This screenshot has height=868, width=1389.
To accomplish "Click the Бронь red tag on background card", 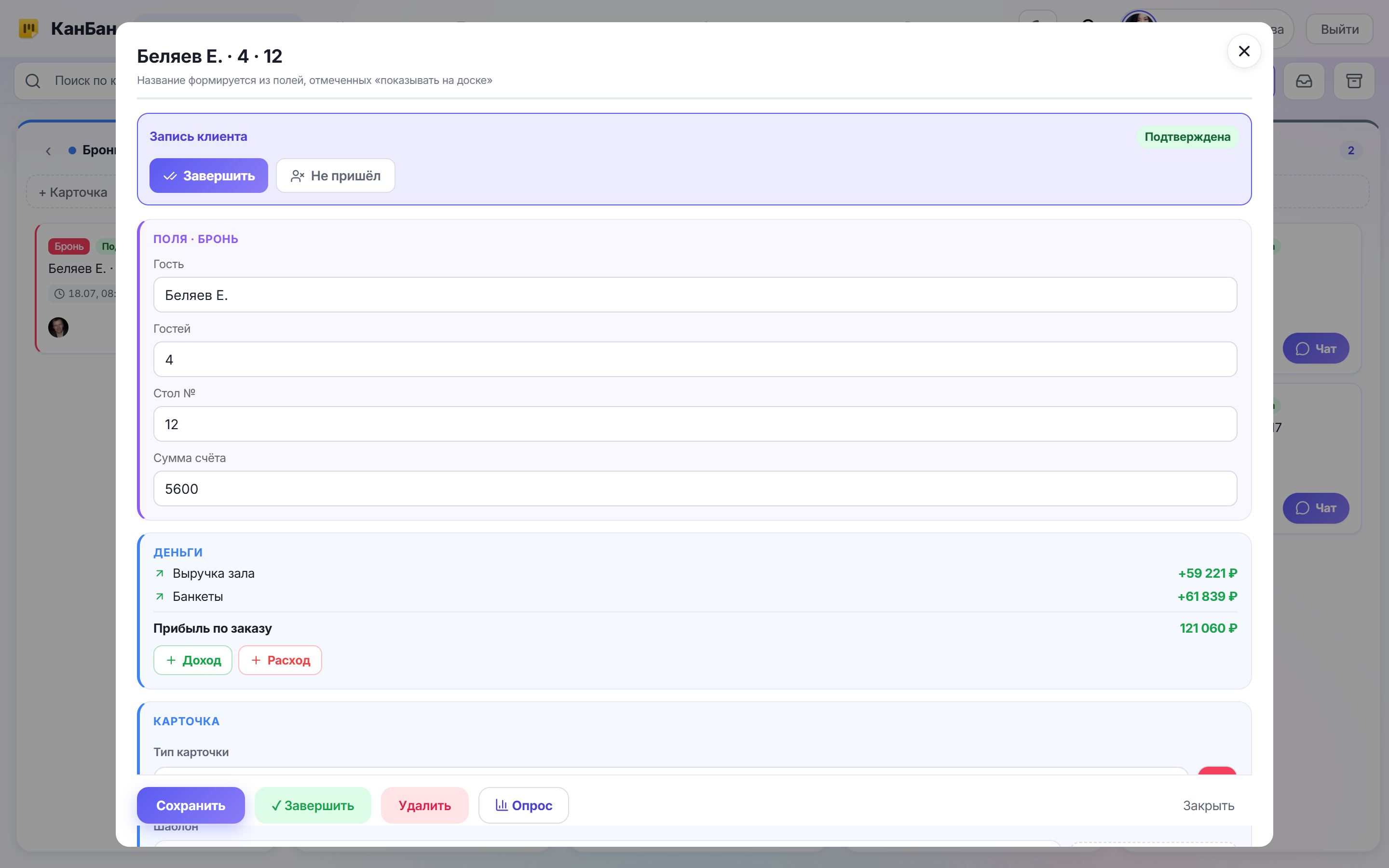I will (x=69, y=246).
